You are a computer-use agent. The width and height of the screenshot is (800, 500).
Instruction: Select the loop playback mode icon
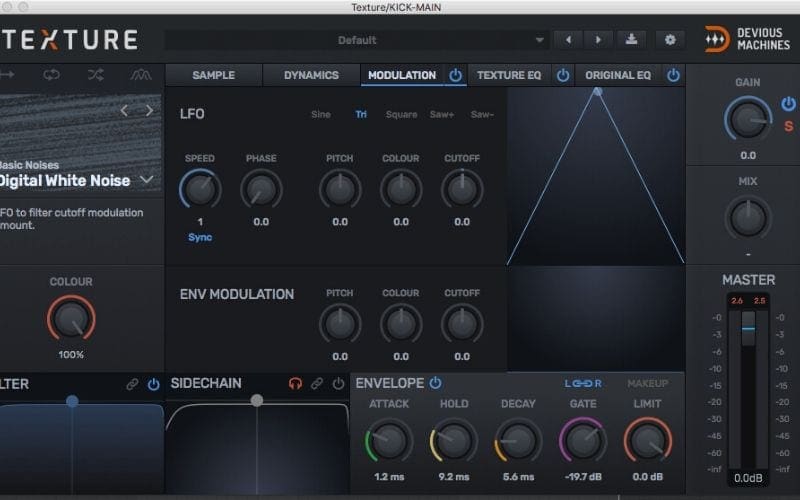pyautogui.click(x=51, y=74)
